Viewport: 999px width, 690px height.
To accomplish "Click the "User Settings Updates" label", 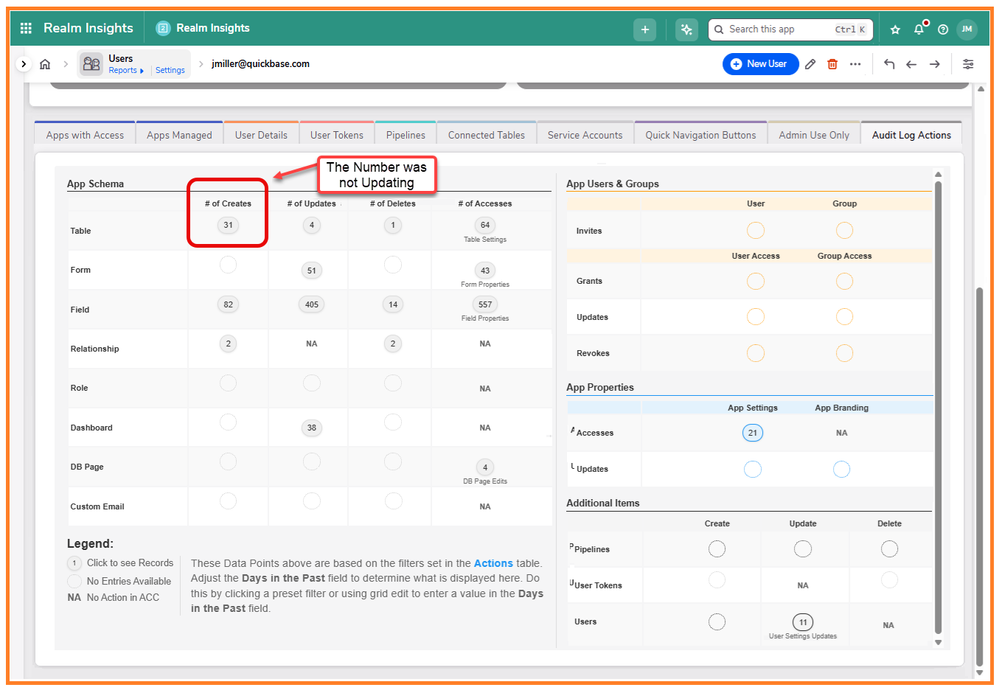I will coord(803,636).
